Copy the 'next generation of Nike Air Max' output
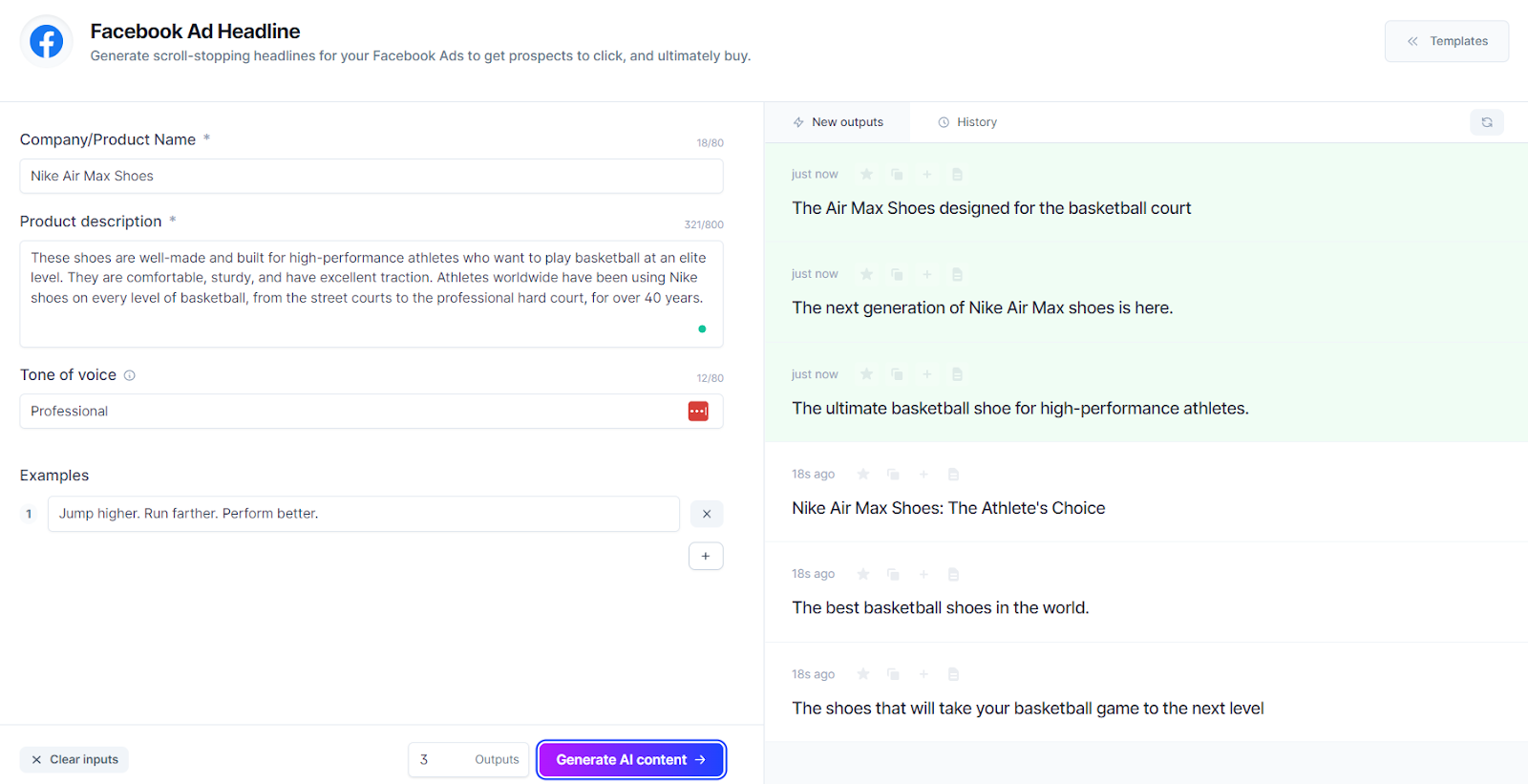Image resolution: width=1528 pixels, height=784 pixels. coord(897,274)
